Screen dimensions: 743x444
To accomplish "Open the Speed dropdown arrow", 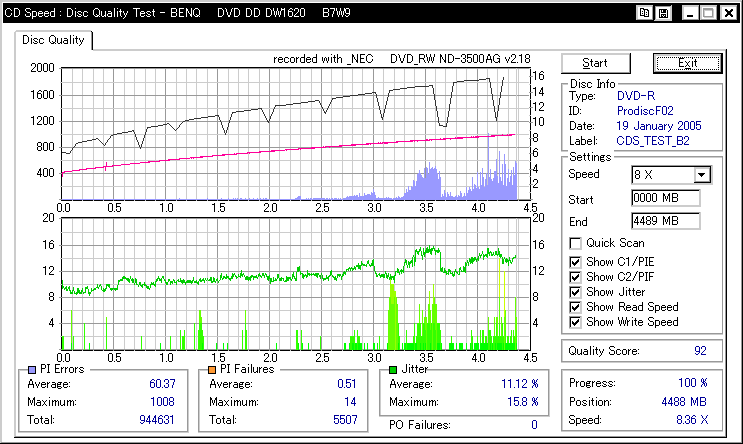I will (x=702, y=175).
